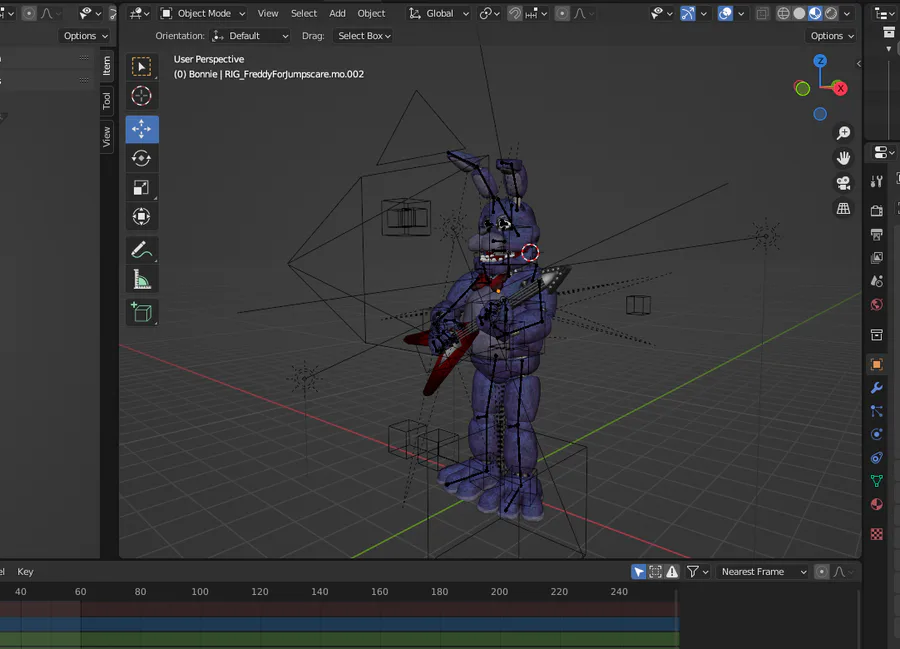Select the Scale tool
The width and height of the screenshot is (900, 649).
(x=141, y=187)
